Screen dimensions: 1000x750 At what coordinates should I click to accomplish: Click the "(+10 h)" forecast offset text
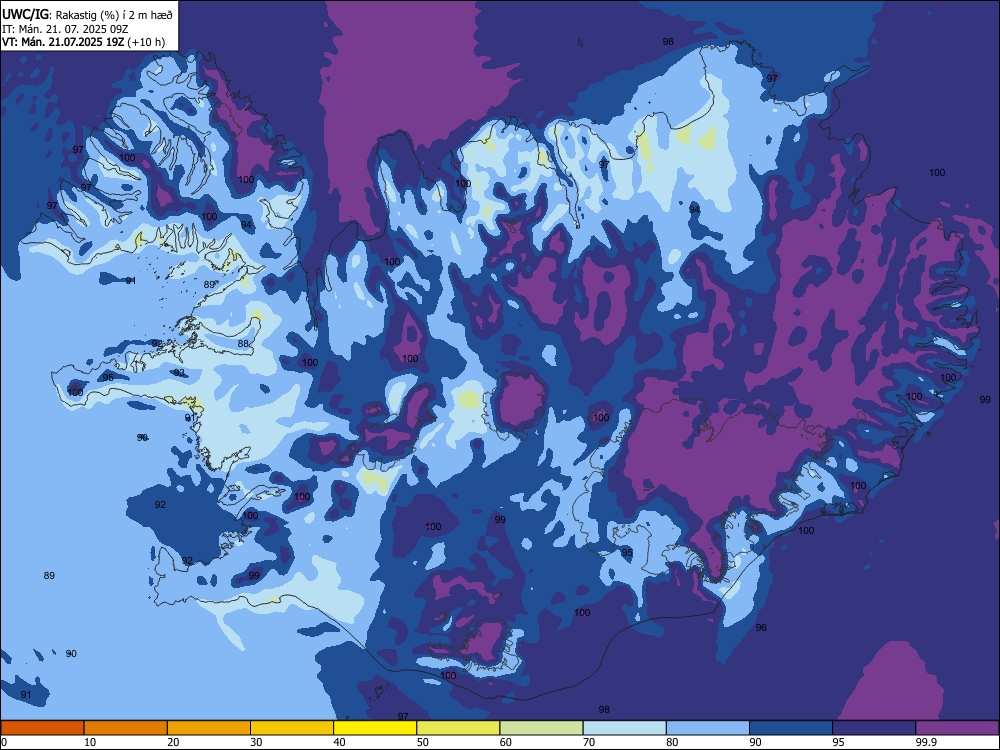click(x=146, y=42)
